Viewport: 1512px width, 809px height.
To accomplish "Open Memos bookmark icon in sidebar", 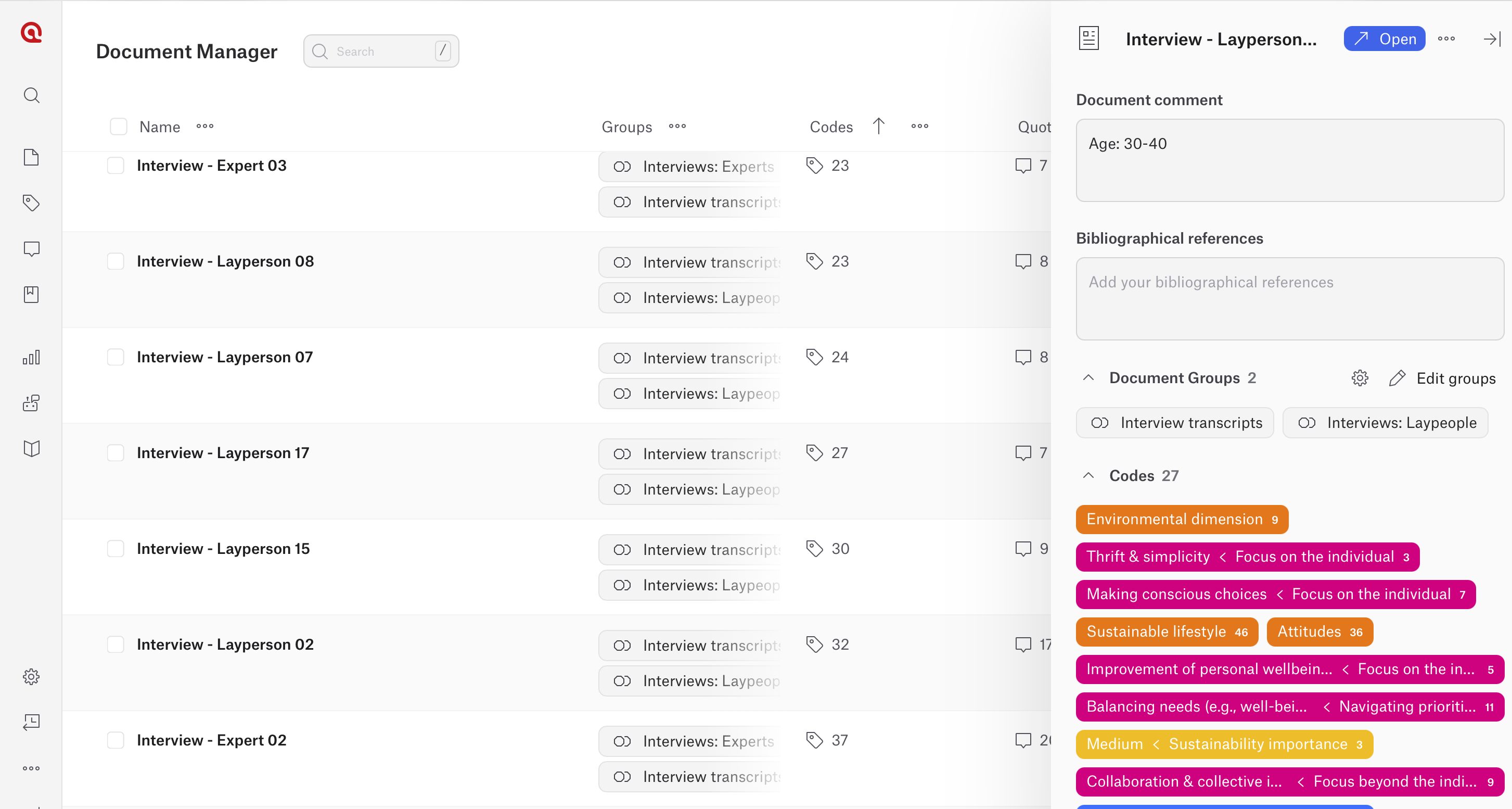I will [x=31, y=295].
